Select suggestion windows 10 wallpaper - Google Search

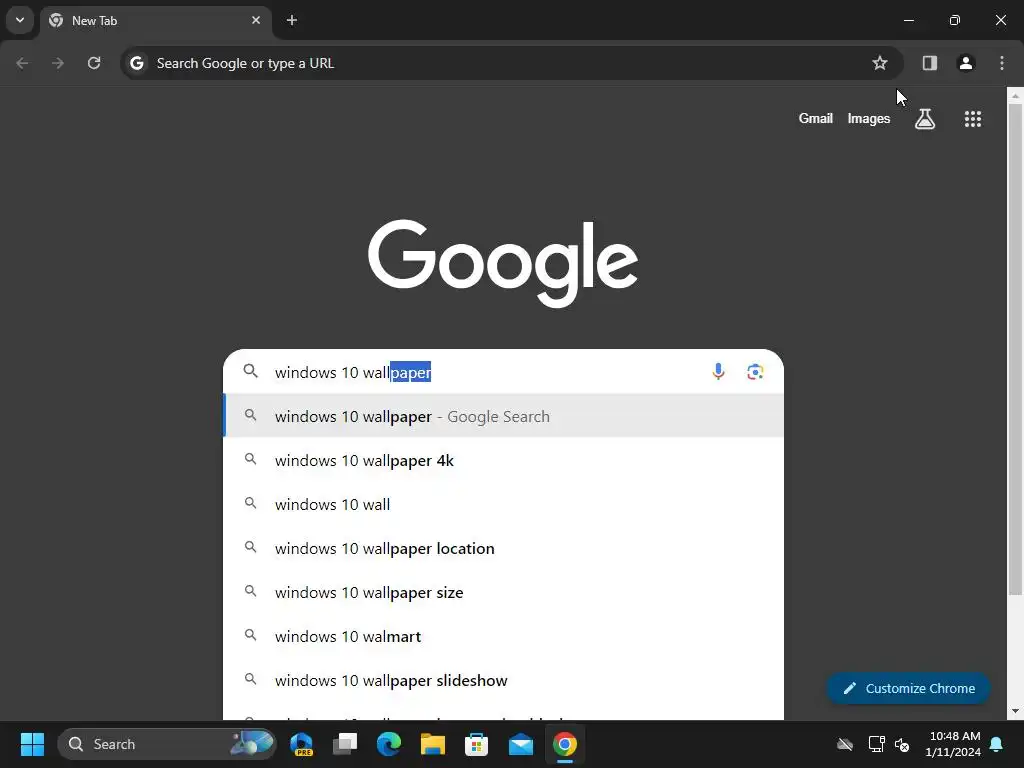click(504, 416)
